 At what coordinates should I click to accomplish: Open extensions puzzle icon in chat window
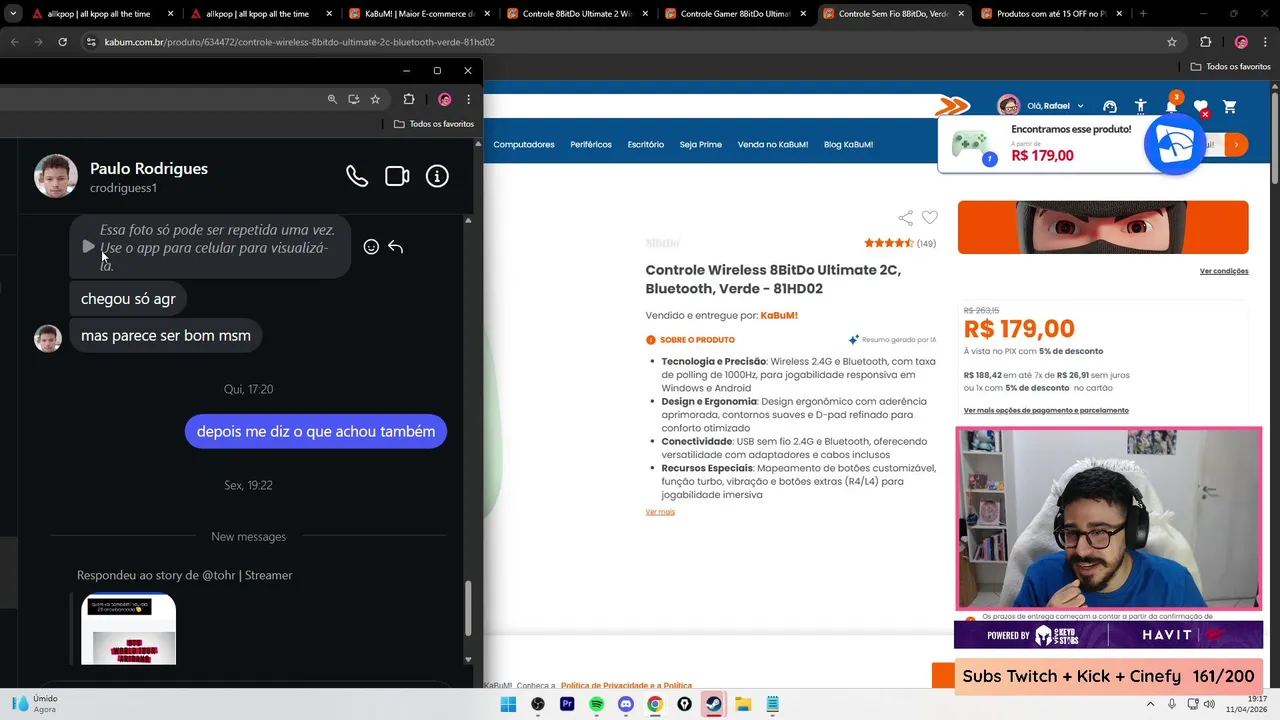(409, 99)
